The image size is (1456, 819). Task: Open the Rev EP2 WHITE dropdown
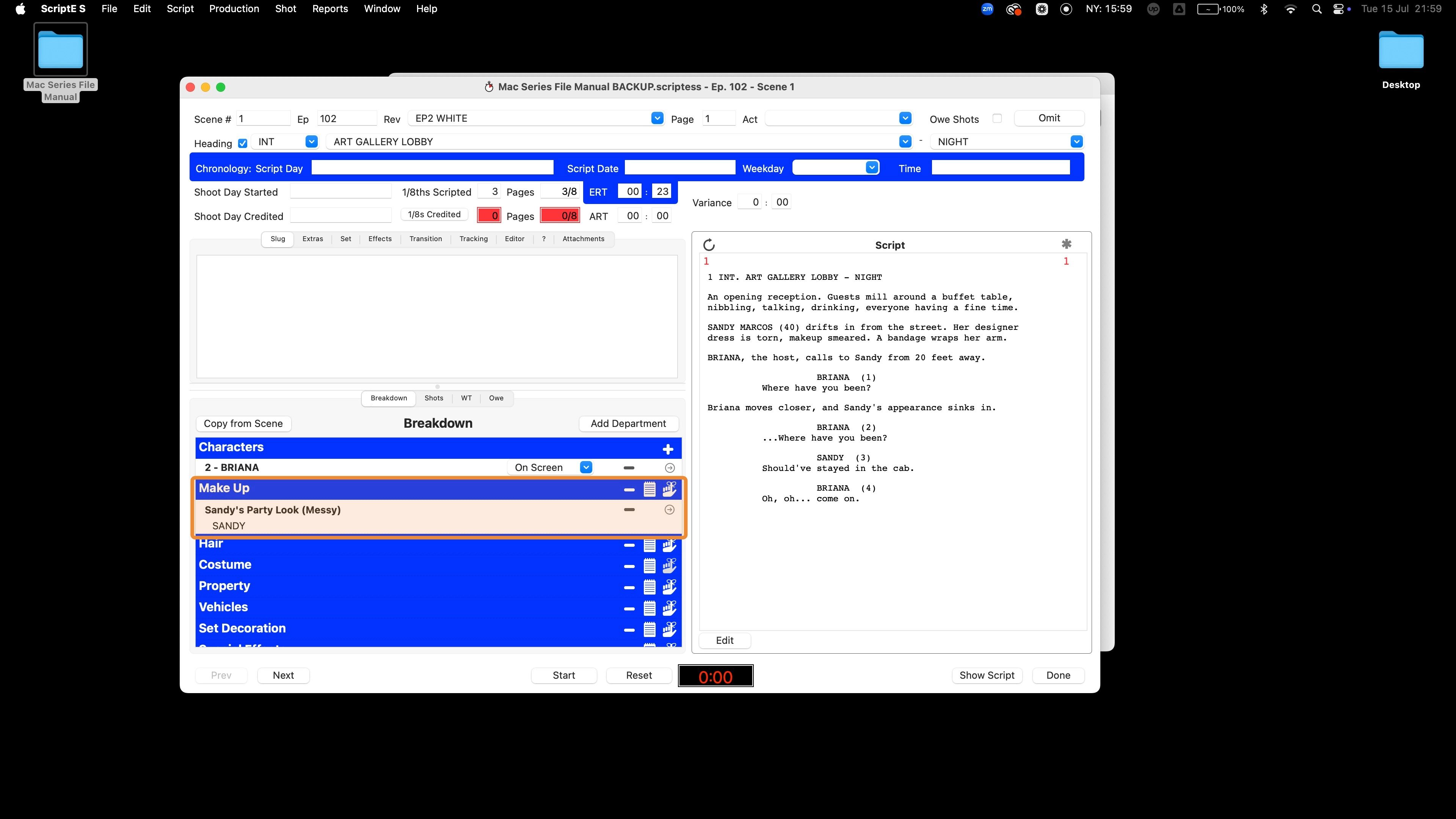coord(657,118)
